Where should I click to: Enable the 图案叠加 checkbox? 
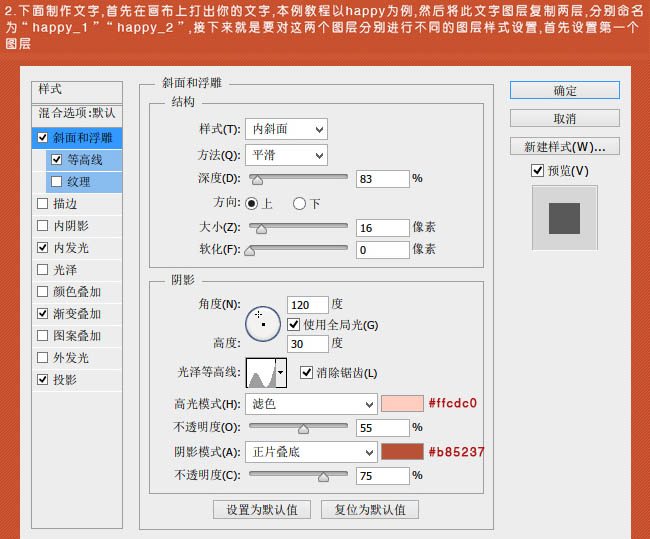(43, 335)
